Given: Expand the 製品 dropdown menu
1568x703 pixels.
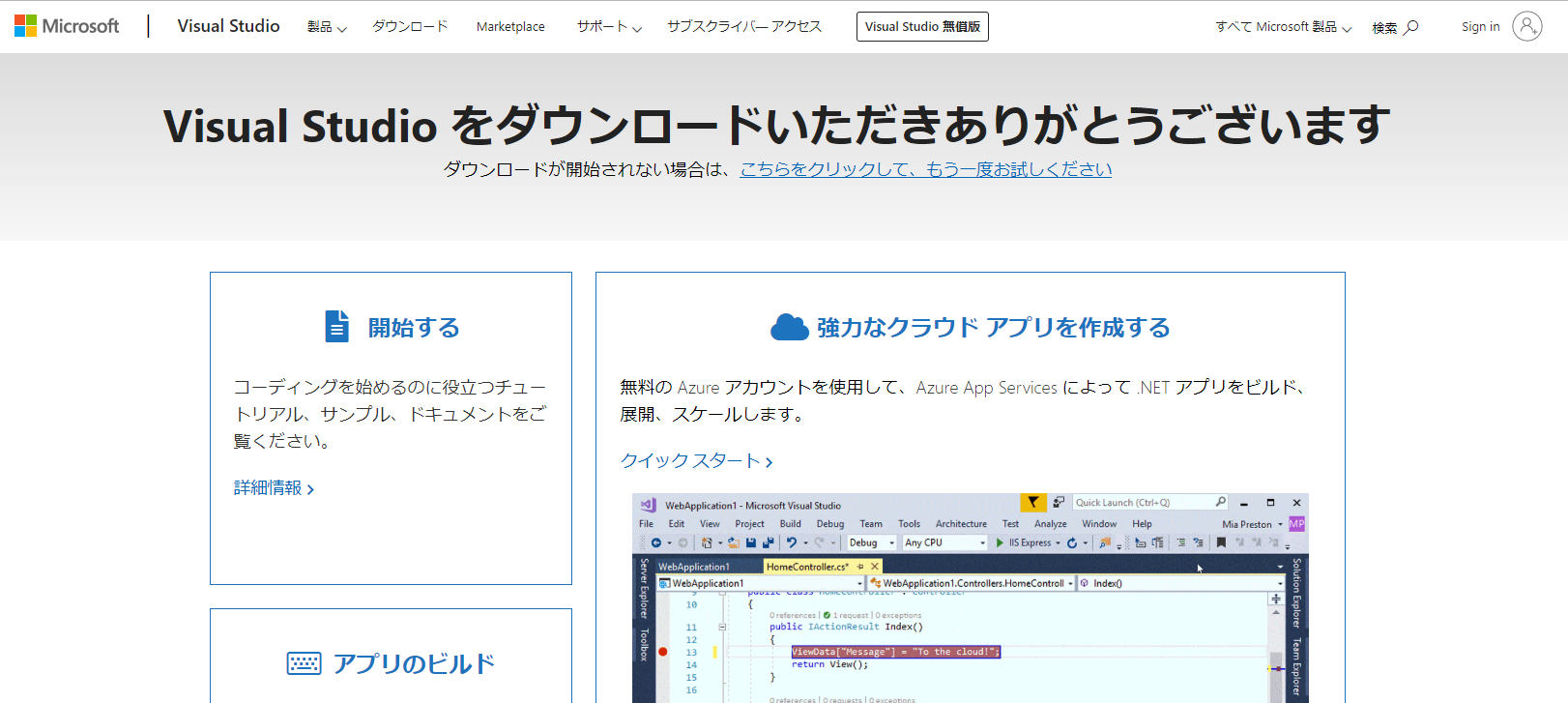Looking at the screenshot, I should pyautogui.click(x=327, y=27).
